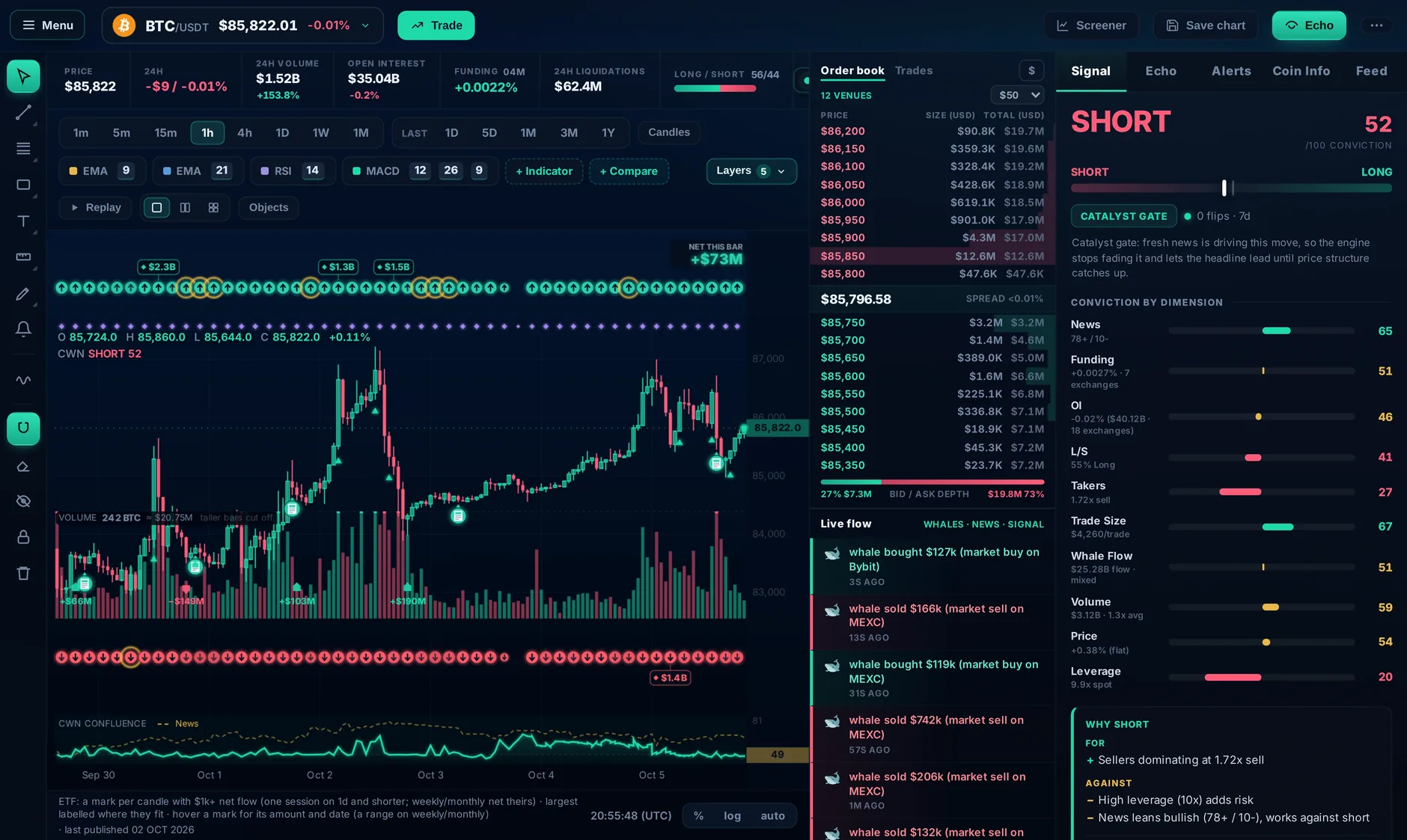Toggle the order book USD currency button
Image resolution: width=1407 pixels, height=840 pixels.
(x=1031, y=70)
